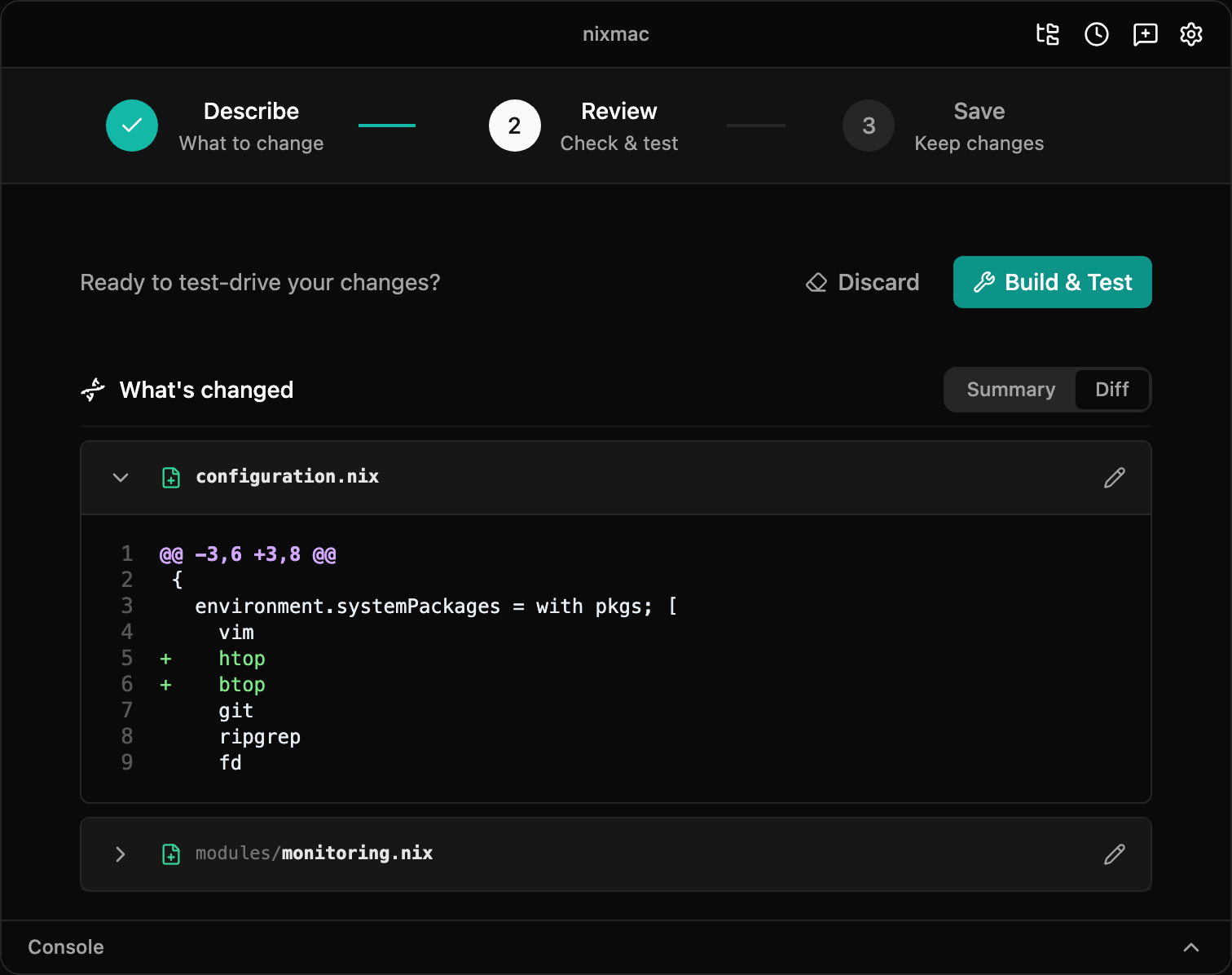
Task: Click the 'What to change' subtitle
Action: pyautogui.click(x=251, y=143)
